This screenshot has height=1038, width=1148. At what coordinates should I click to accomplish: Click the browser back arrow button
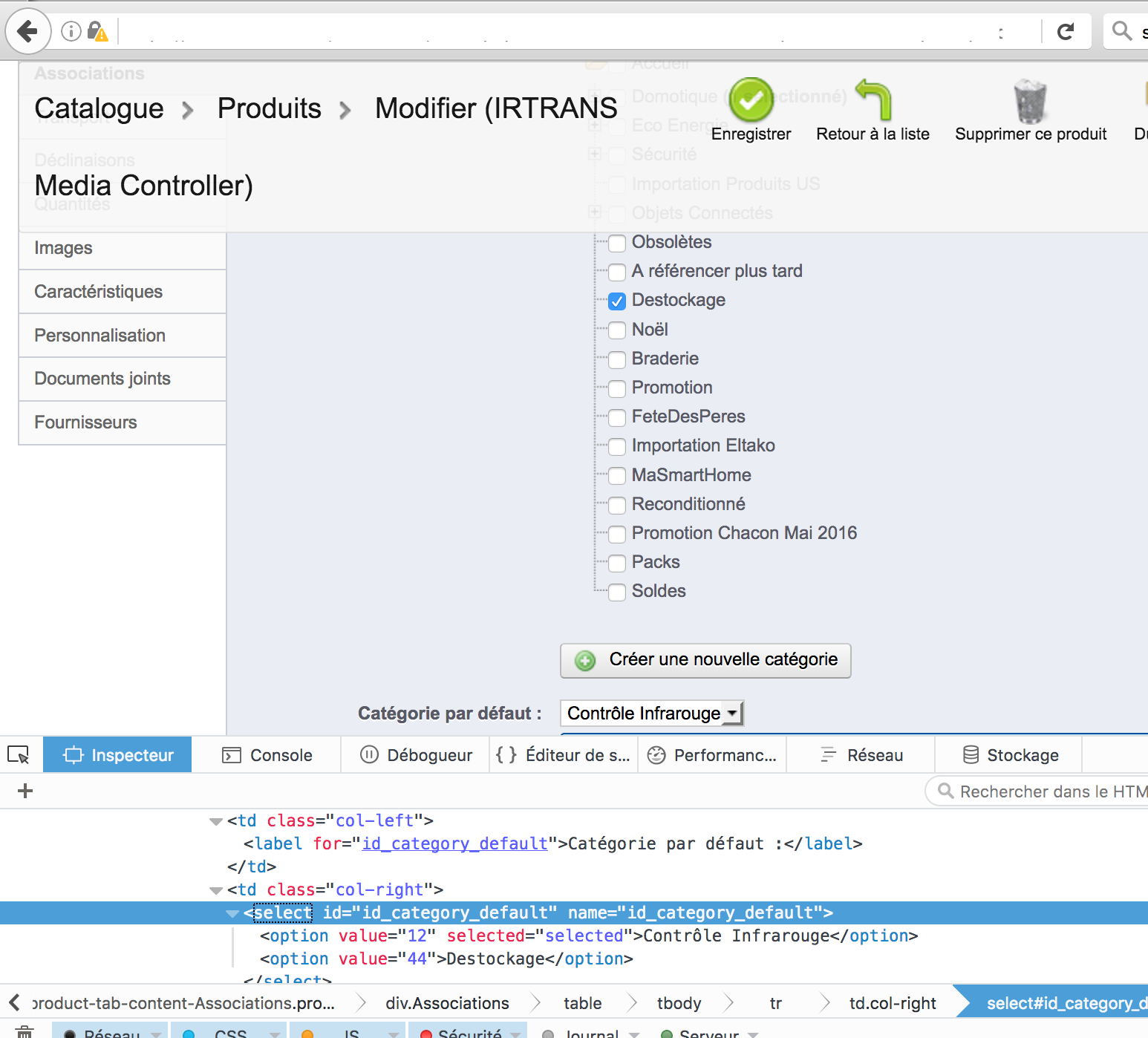(x=28, y=31)
